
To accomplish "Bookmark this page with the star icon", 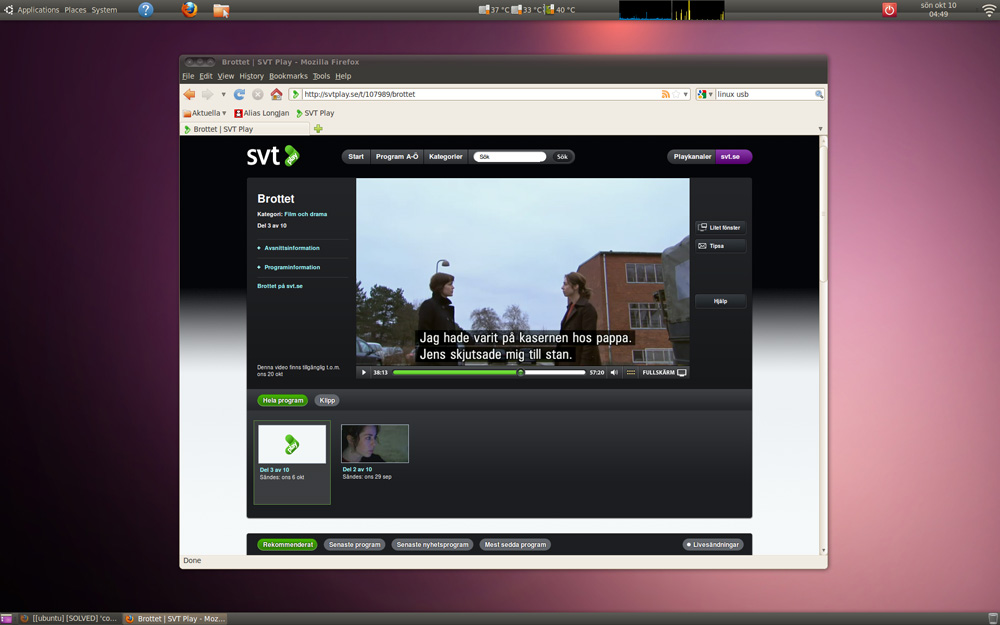I will 676,94.
